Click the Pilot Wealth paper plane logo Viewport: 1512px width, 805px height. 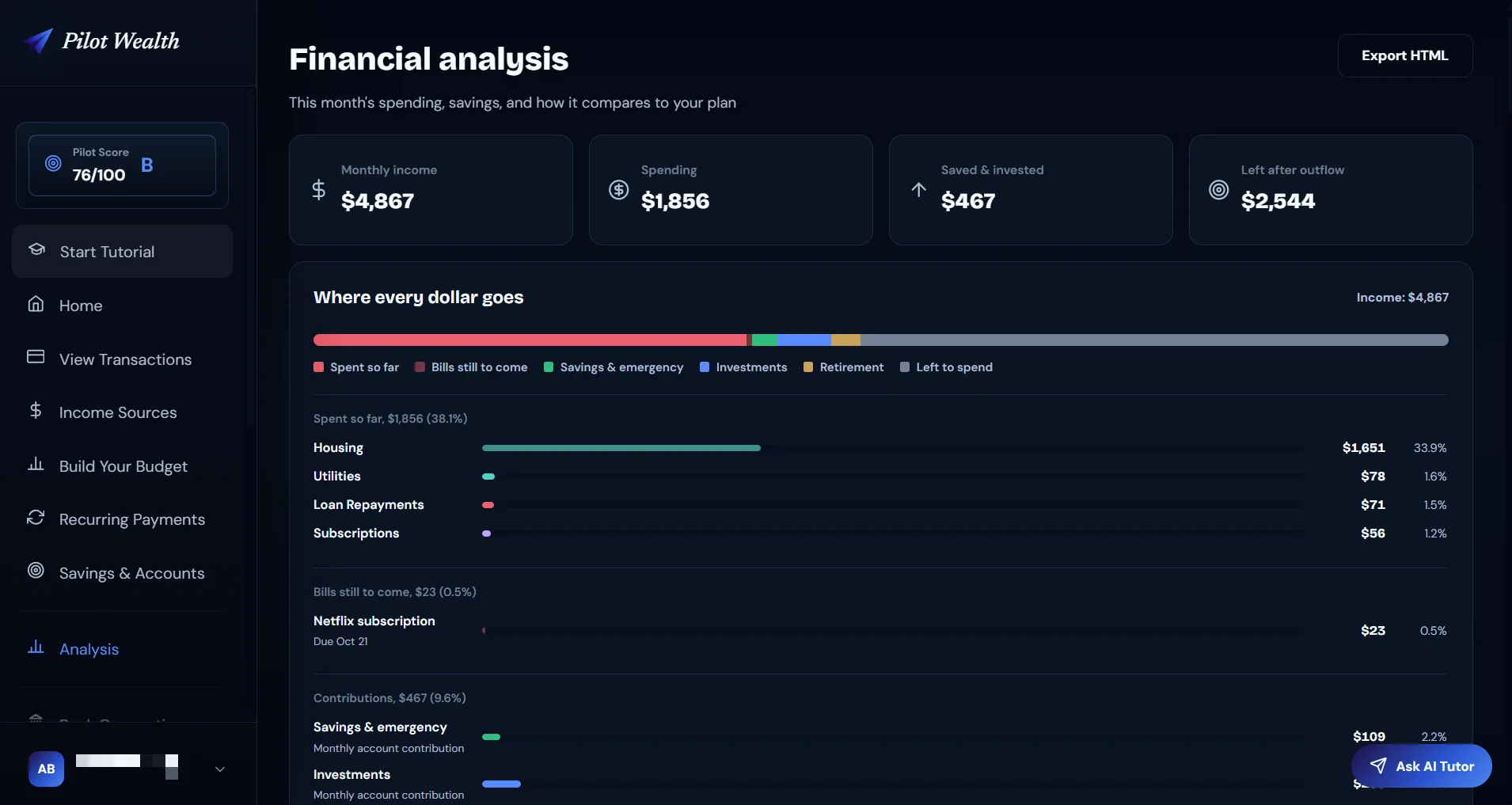pyautogui.click(x=38, y=41)
